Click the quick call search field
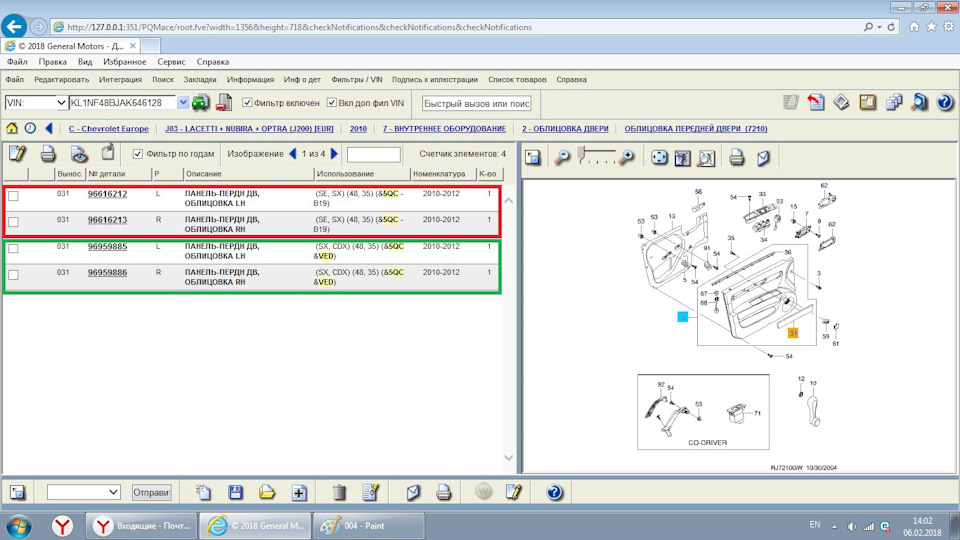 coord(476,103)
